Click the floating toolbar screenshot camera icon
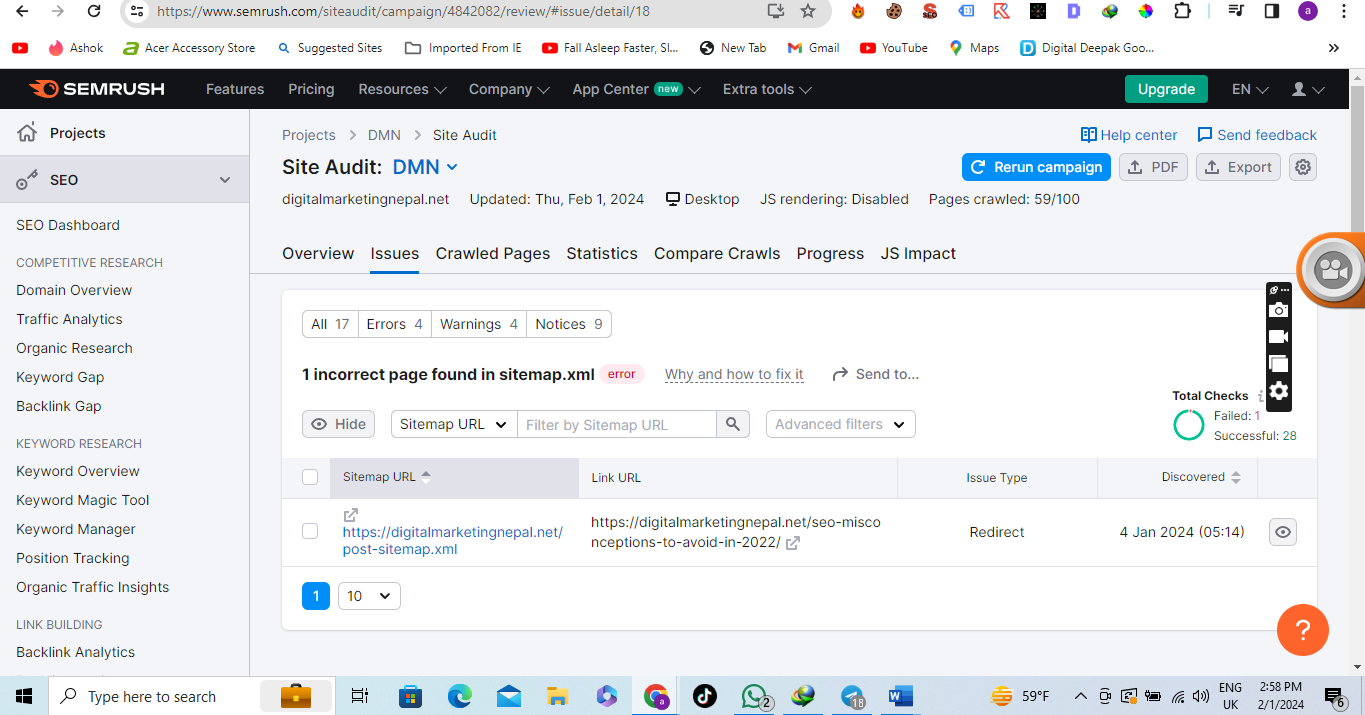1365x715 pixels. pos(1279,310)
